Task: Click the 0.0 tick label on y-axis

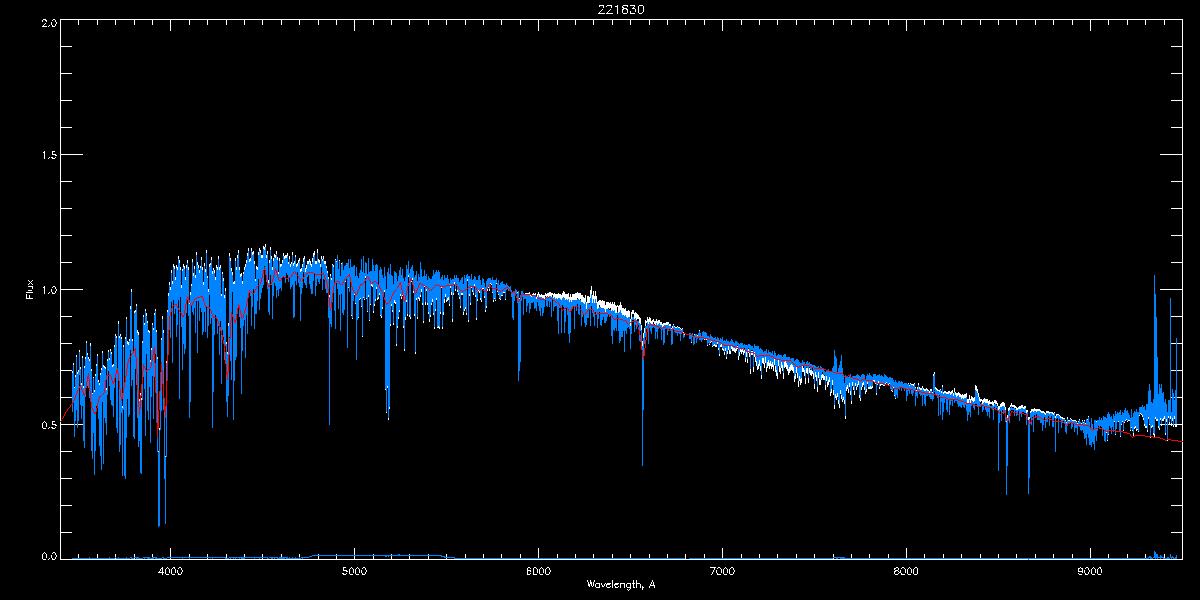Action: coord(49,556)
